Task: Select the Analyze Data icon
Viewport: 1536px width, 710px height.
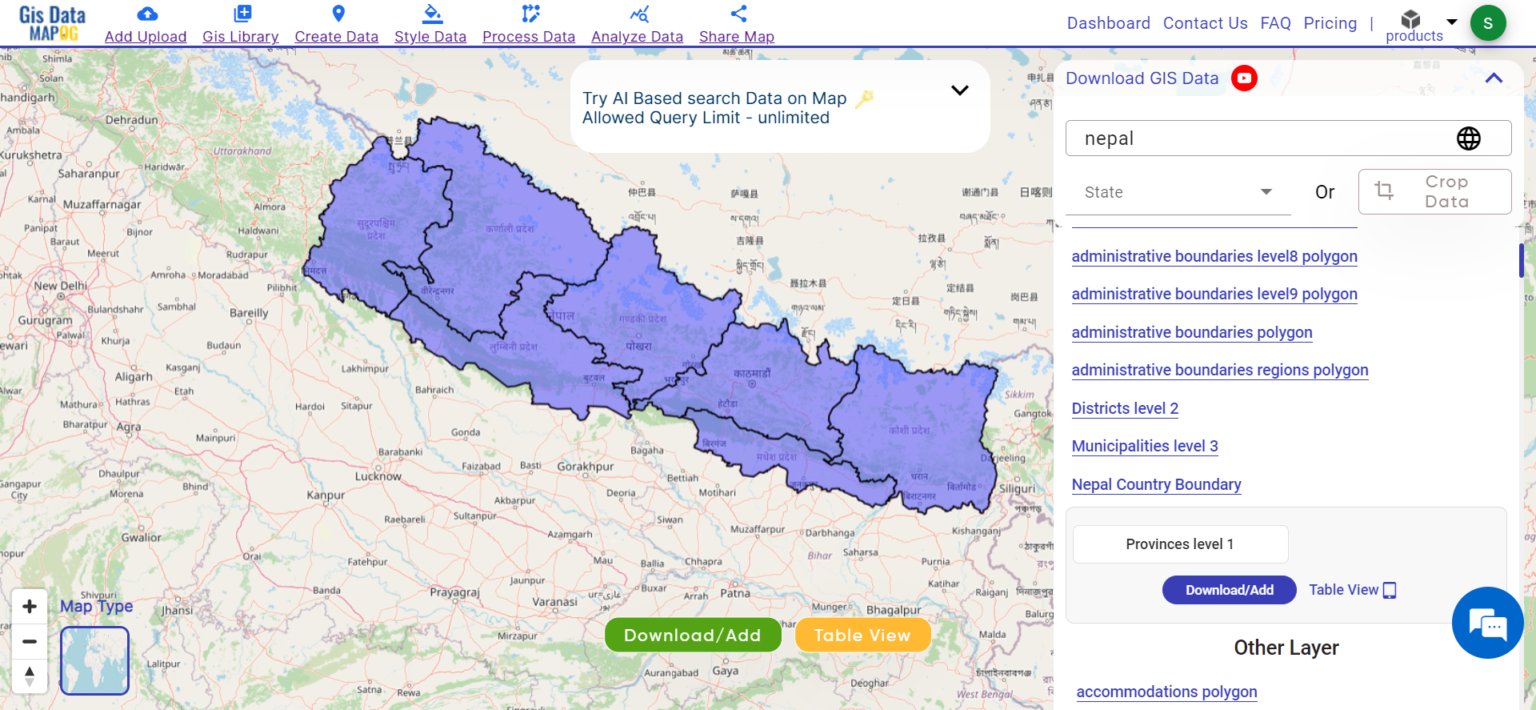Action: coord(637,14)
